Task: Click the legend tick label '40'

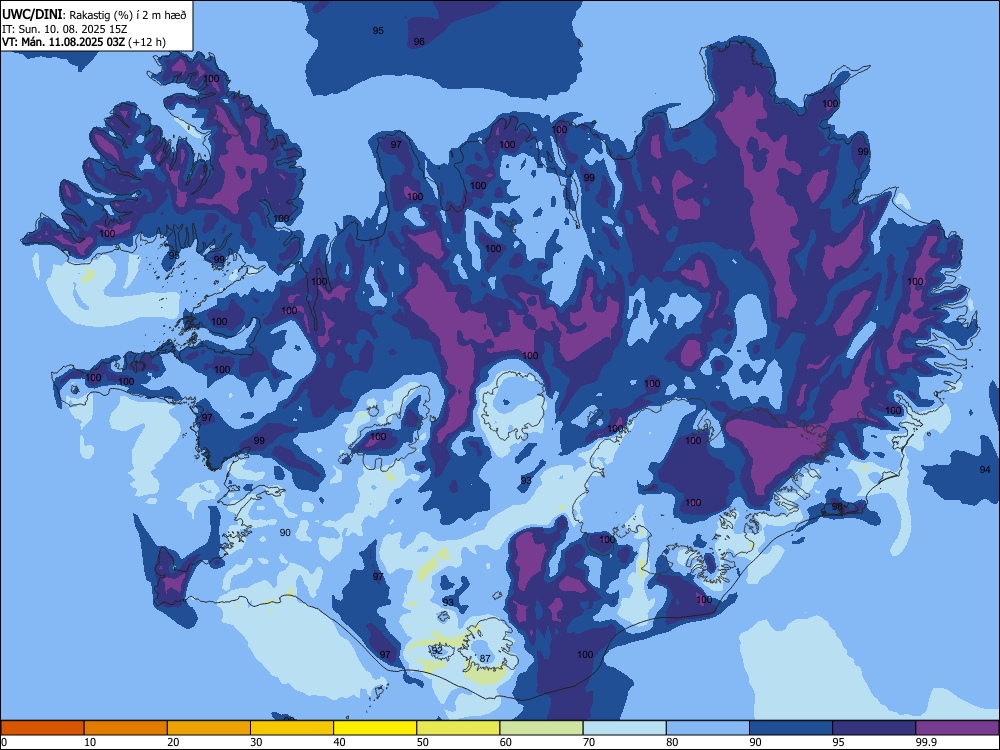Action: (339, 742)
